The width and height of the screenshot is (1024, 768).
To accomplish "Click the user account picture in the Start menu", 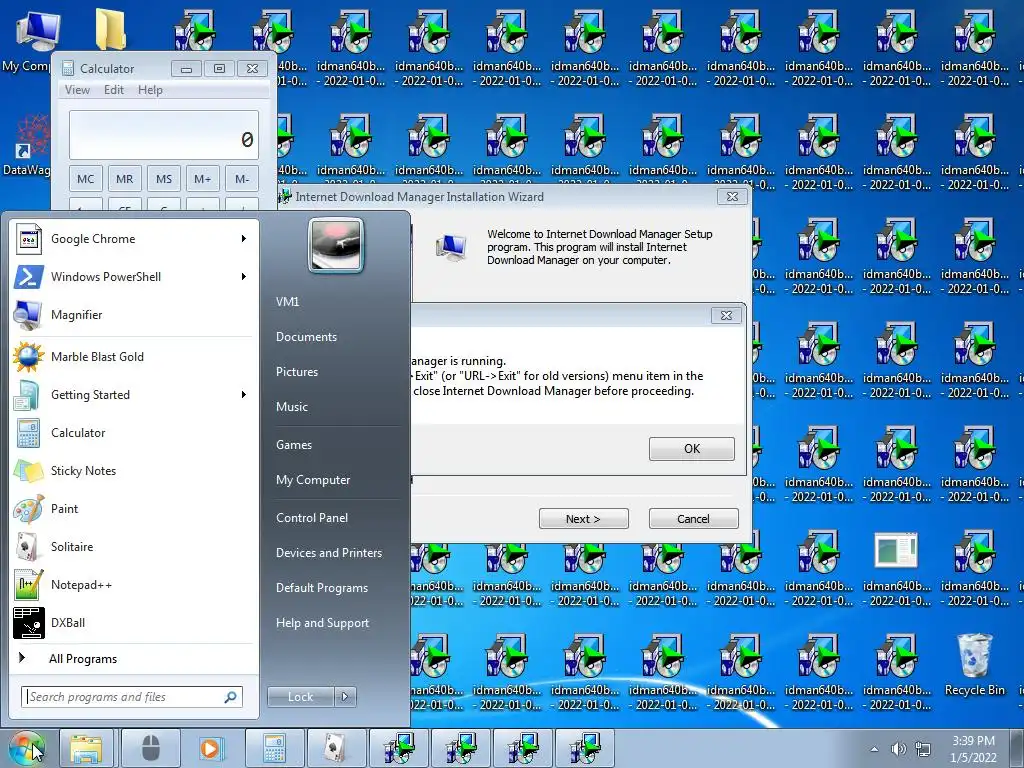I will pos(336,245).
